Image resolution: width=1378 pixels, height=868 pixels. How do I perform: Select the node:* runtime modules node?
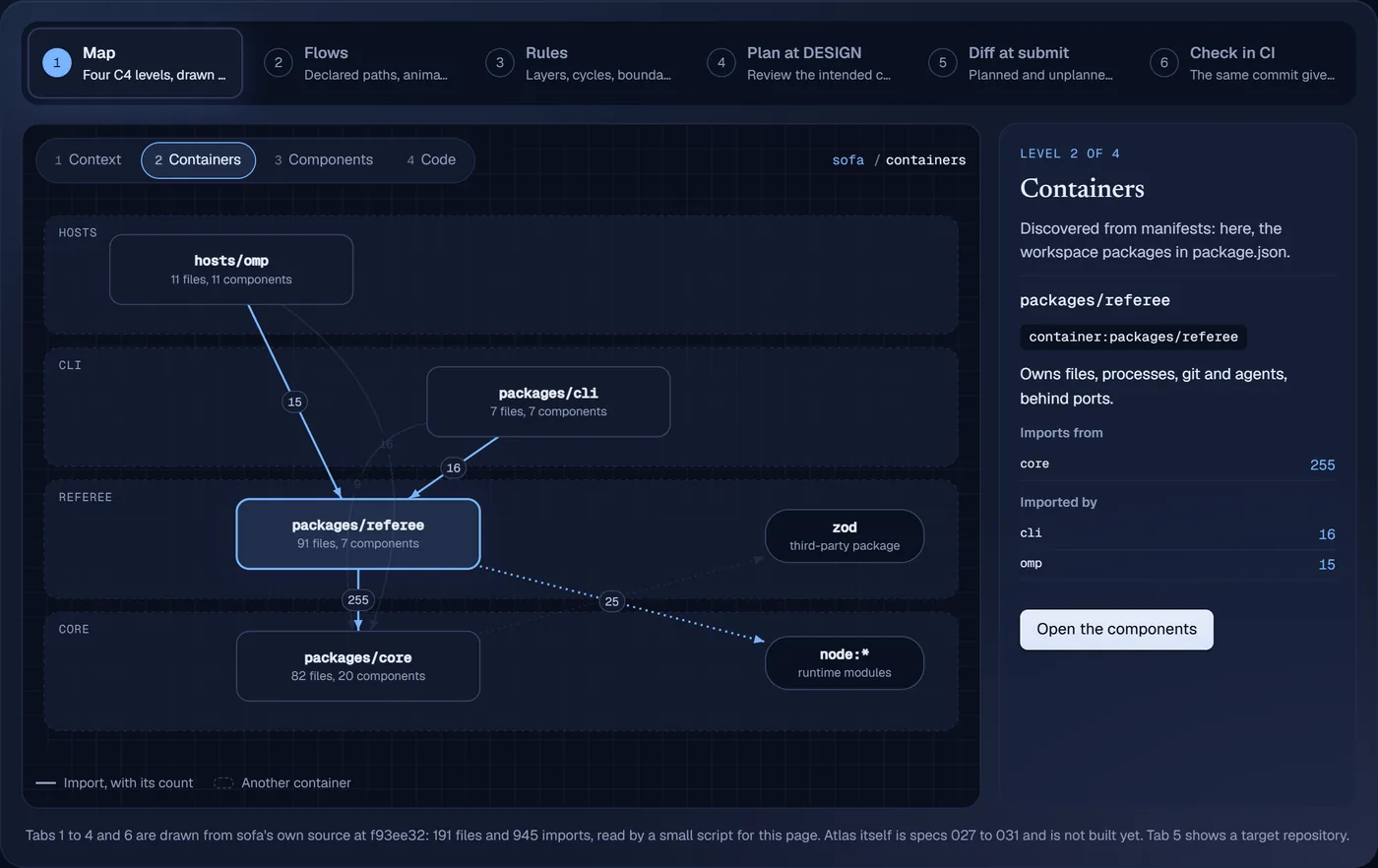click(845, 663)
